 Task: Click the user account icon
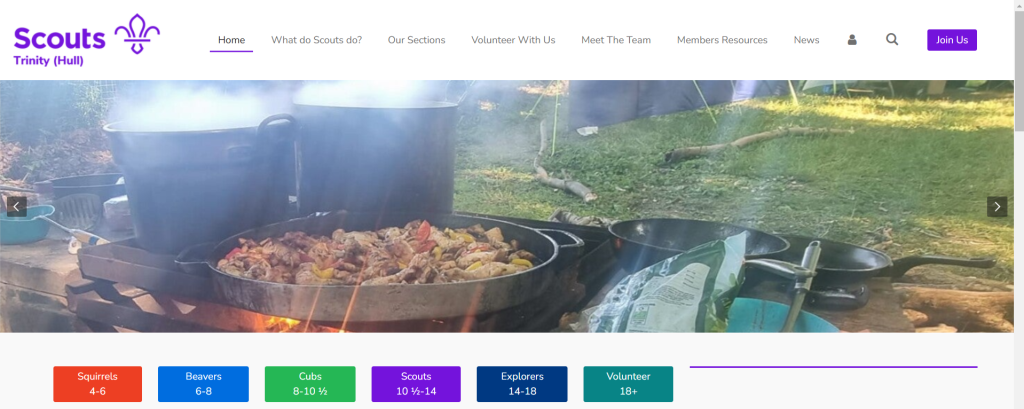pyautogui.click(x=852, y=40)
